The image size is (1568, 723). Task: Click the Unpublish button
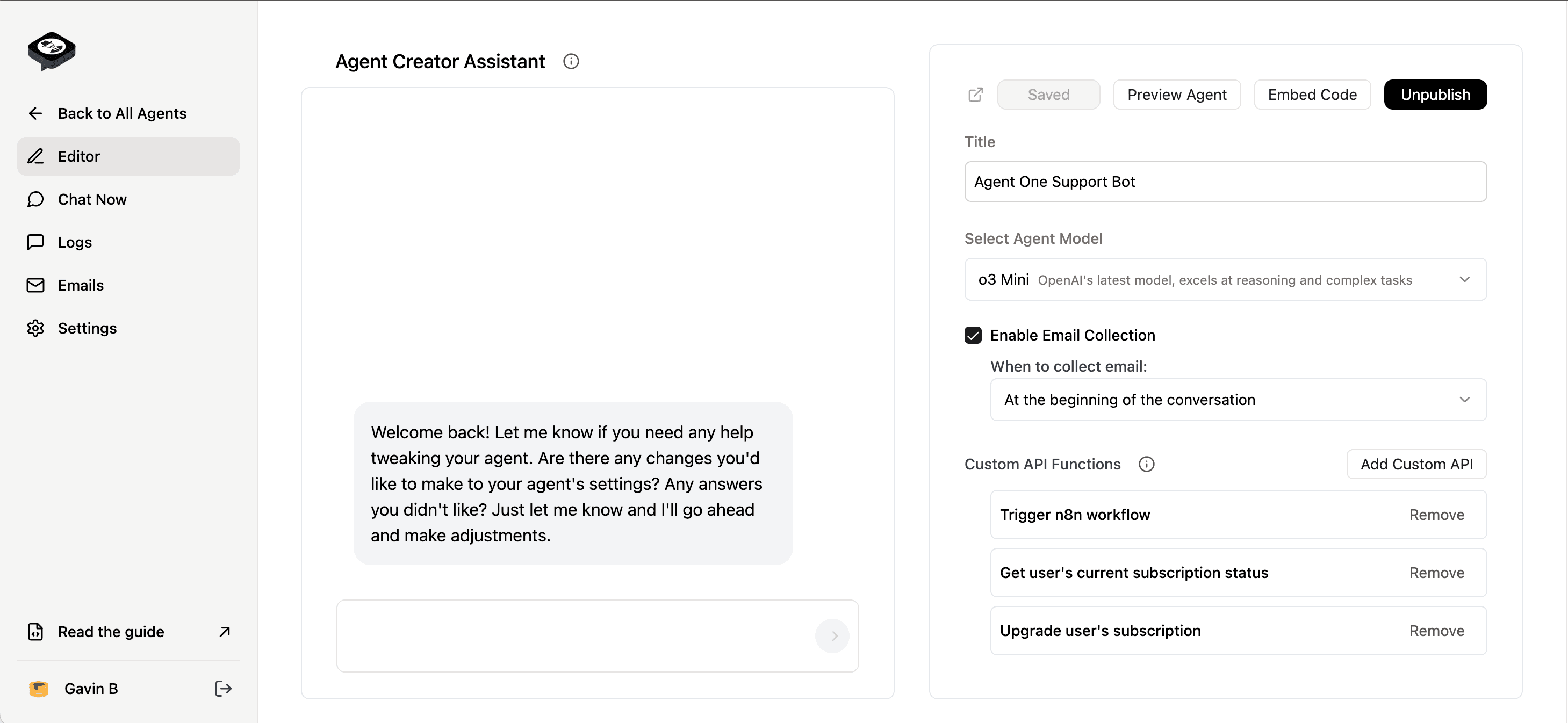point(1433,94)
